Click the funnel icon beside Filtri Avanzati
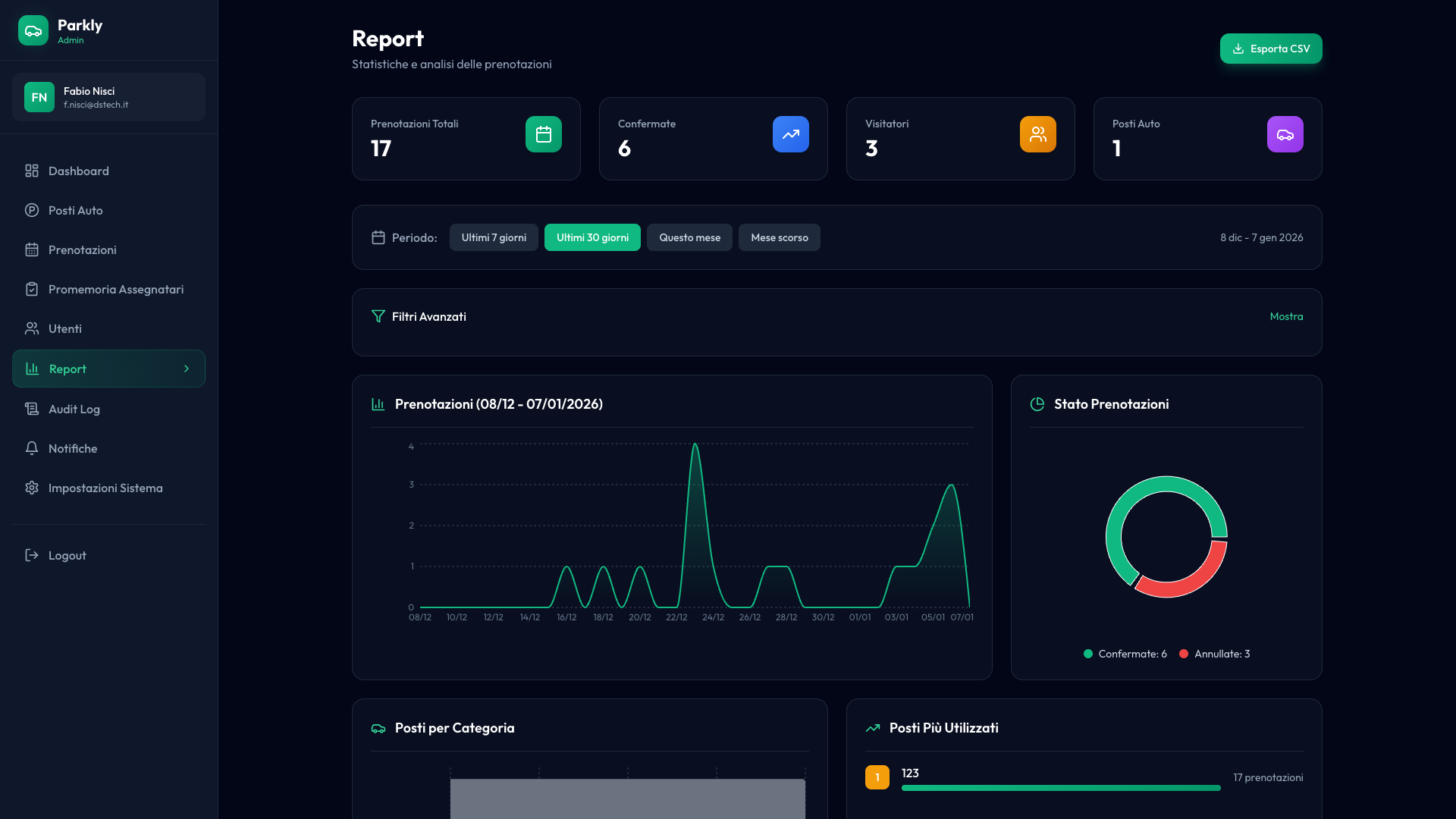 [378, 316]
